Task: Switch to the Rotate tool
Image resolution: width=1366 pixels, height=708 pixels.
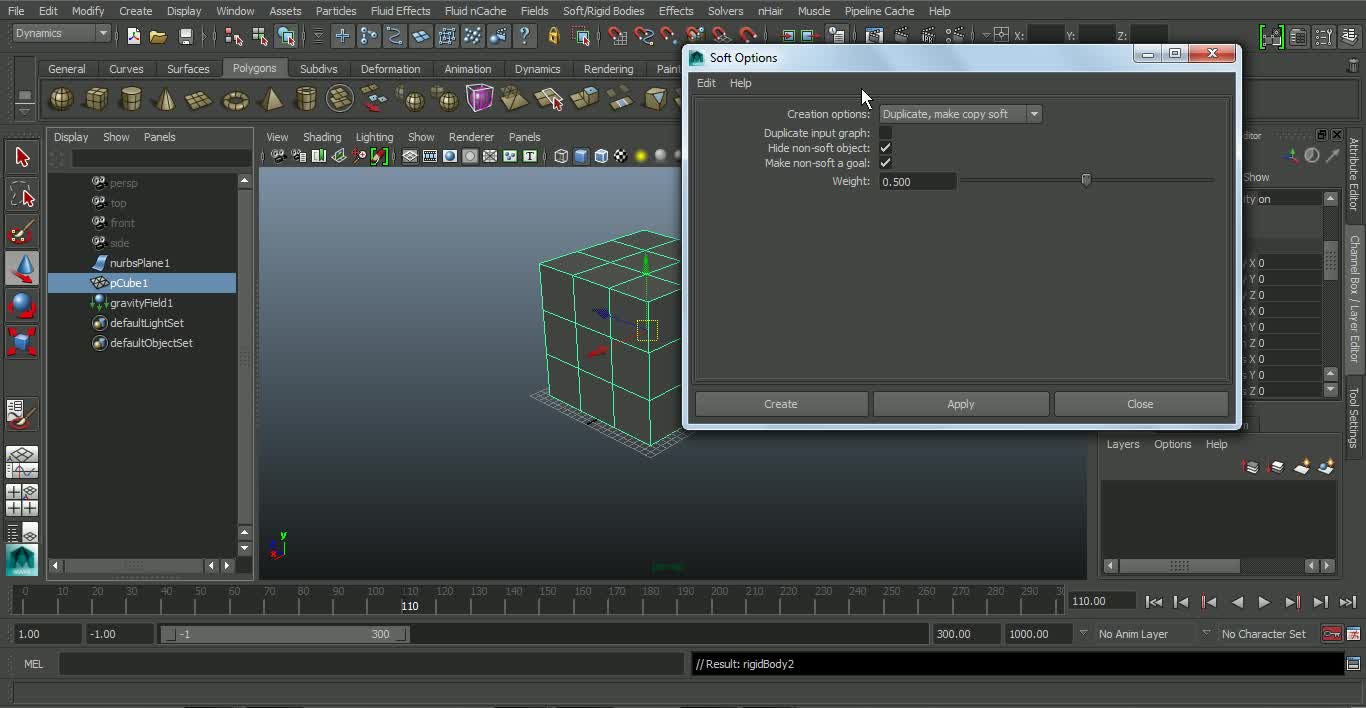Action: click(x=22, y=305)
